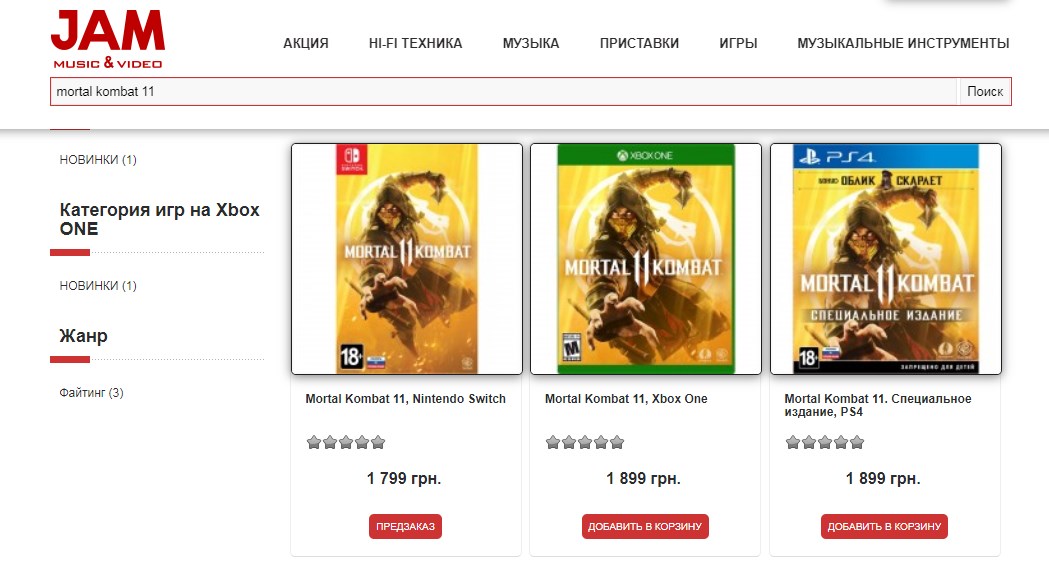Click the Mortal Kombat 11, Xbox One title
Image resolution: width=1049 pixels, height=568 pixels.
pyautogui.click(x=626, y=399)
